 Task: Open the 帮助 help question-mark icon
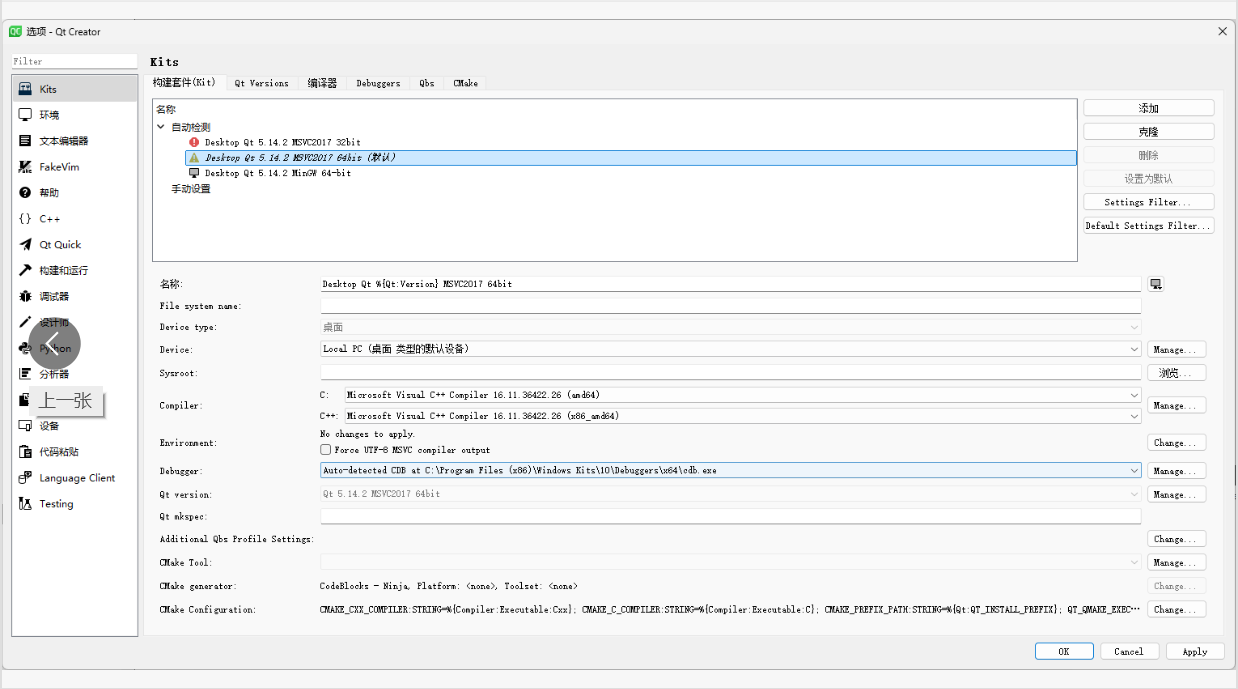25,193
